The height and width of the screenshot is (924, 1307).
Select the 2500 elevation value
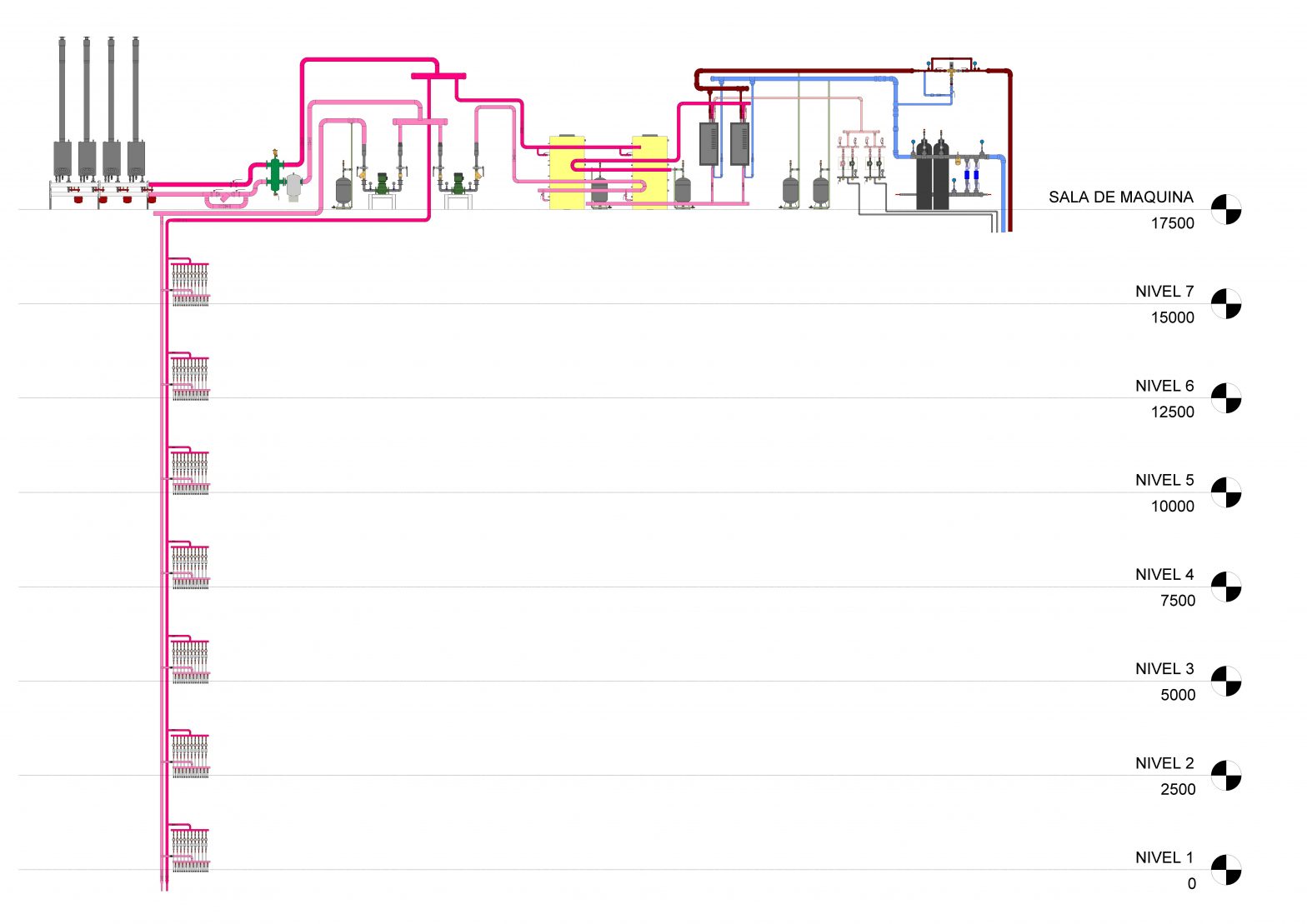coord(1177,789)
